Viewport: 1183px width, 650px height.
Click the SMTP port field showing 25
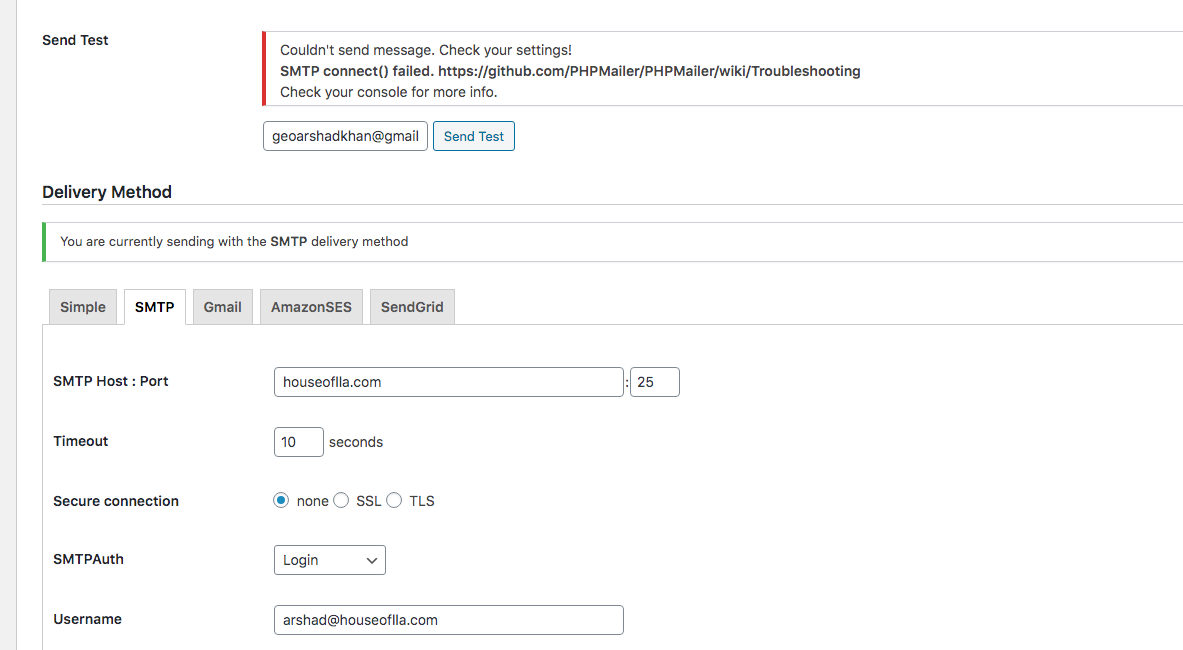click(x=654, y=382)
